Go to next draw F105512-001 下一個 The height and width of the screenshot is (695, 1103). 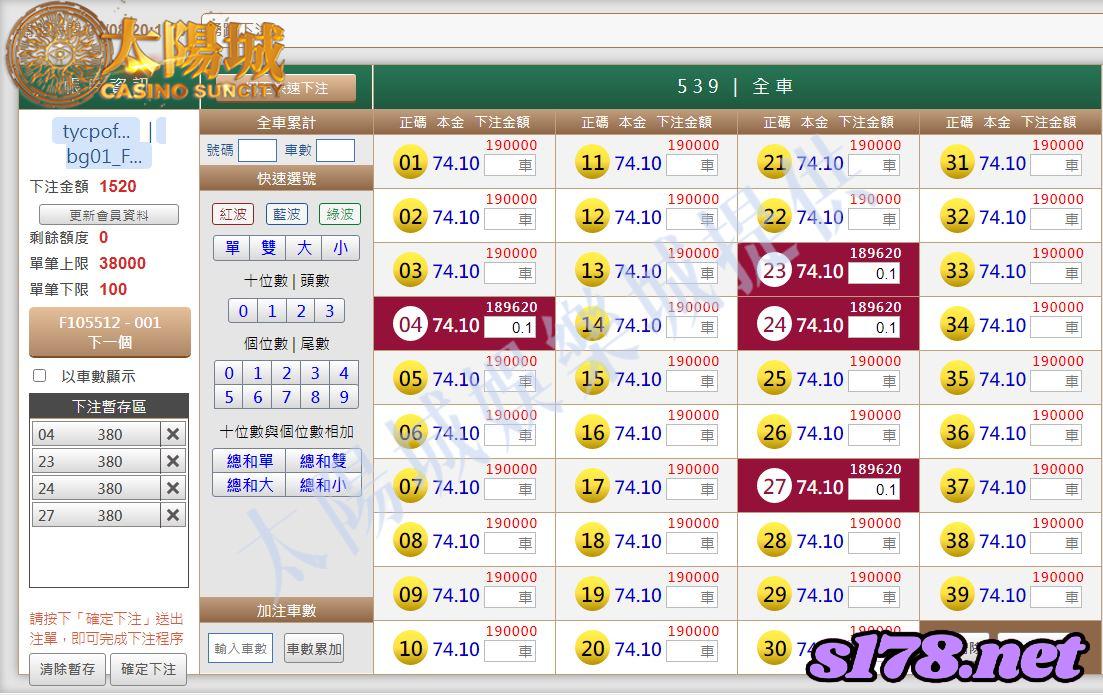[x=110, y=332]
